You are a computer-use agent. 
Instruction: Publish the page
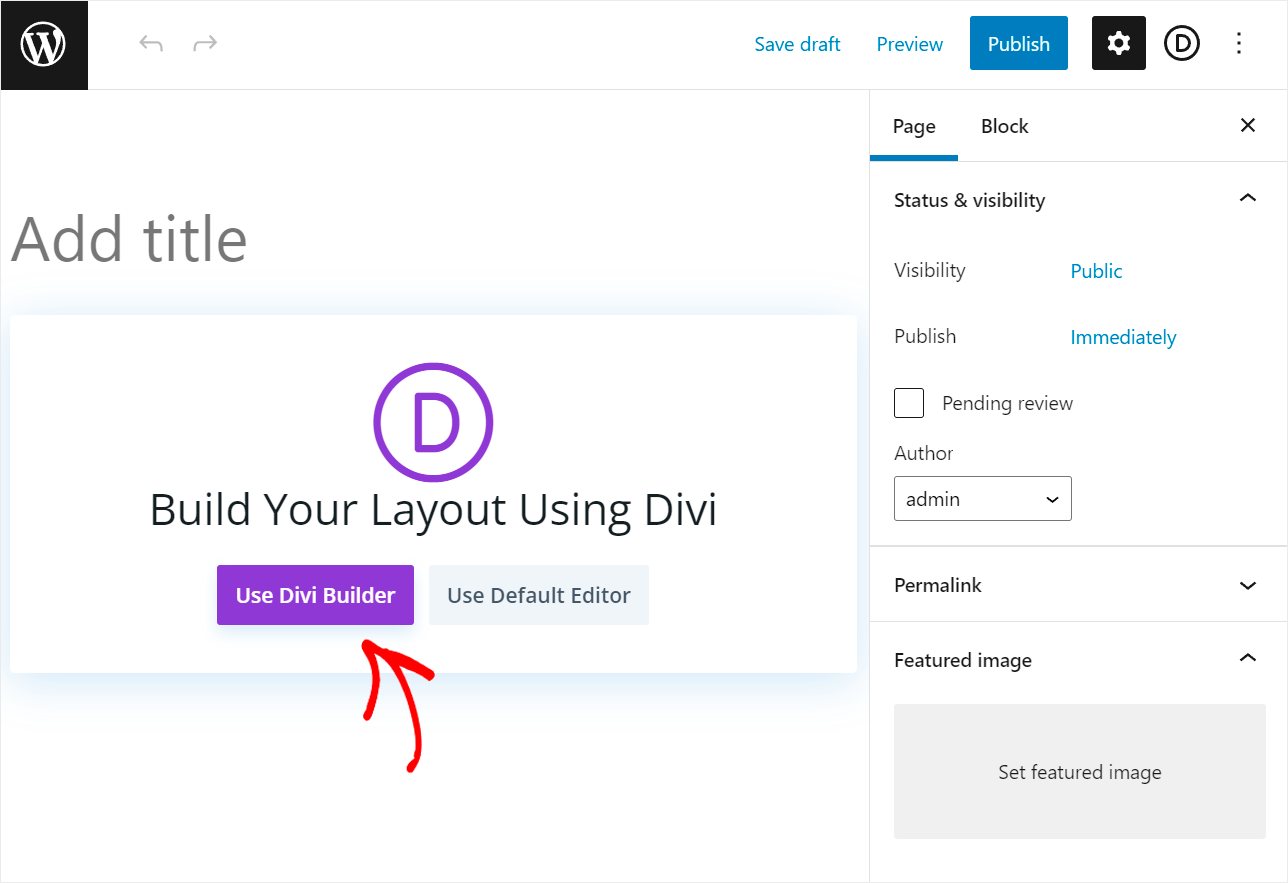pos(1019,43)
